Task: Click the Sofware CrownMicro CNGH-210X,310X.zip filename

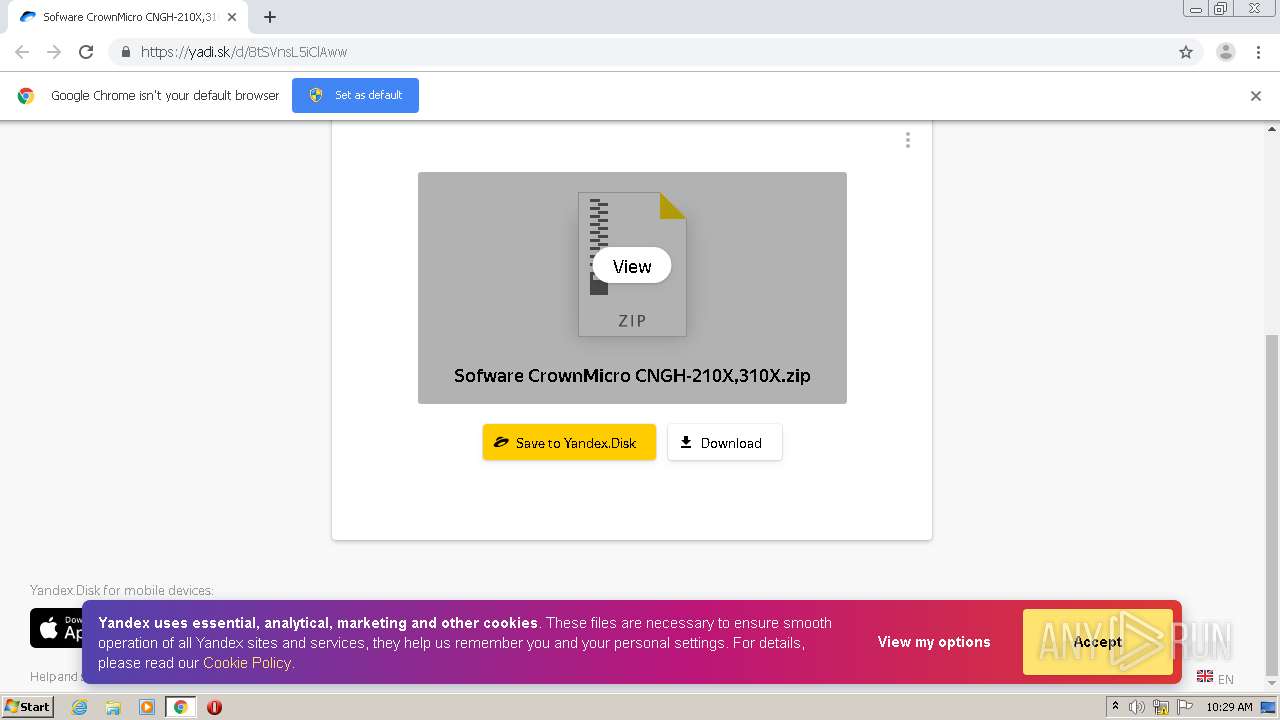Action: tap(632, 376)
